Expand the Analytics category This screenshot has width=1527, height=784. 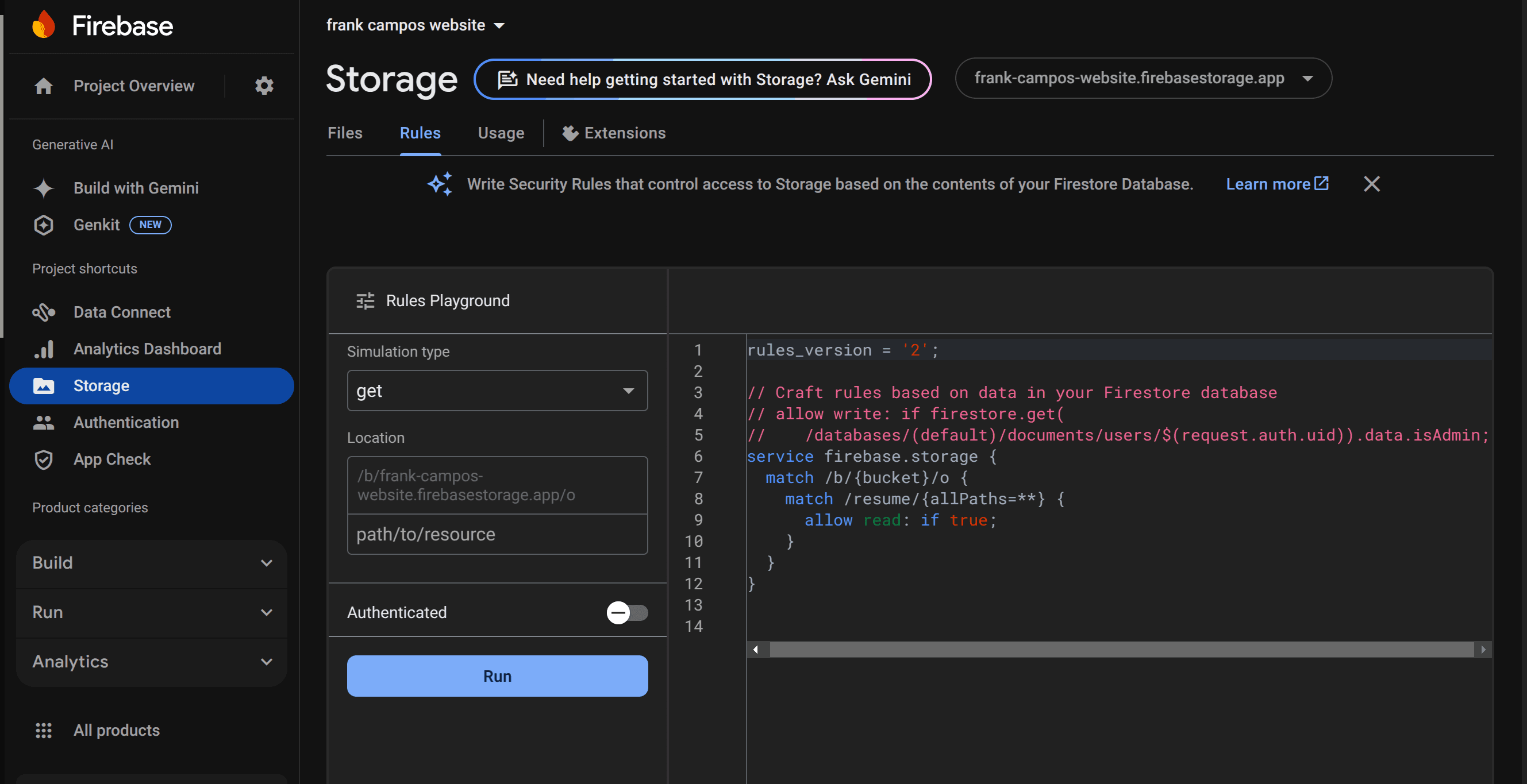[152, 662]
